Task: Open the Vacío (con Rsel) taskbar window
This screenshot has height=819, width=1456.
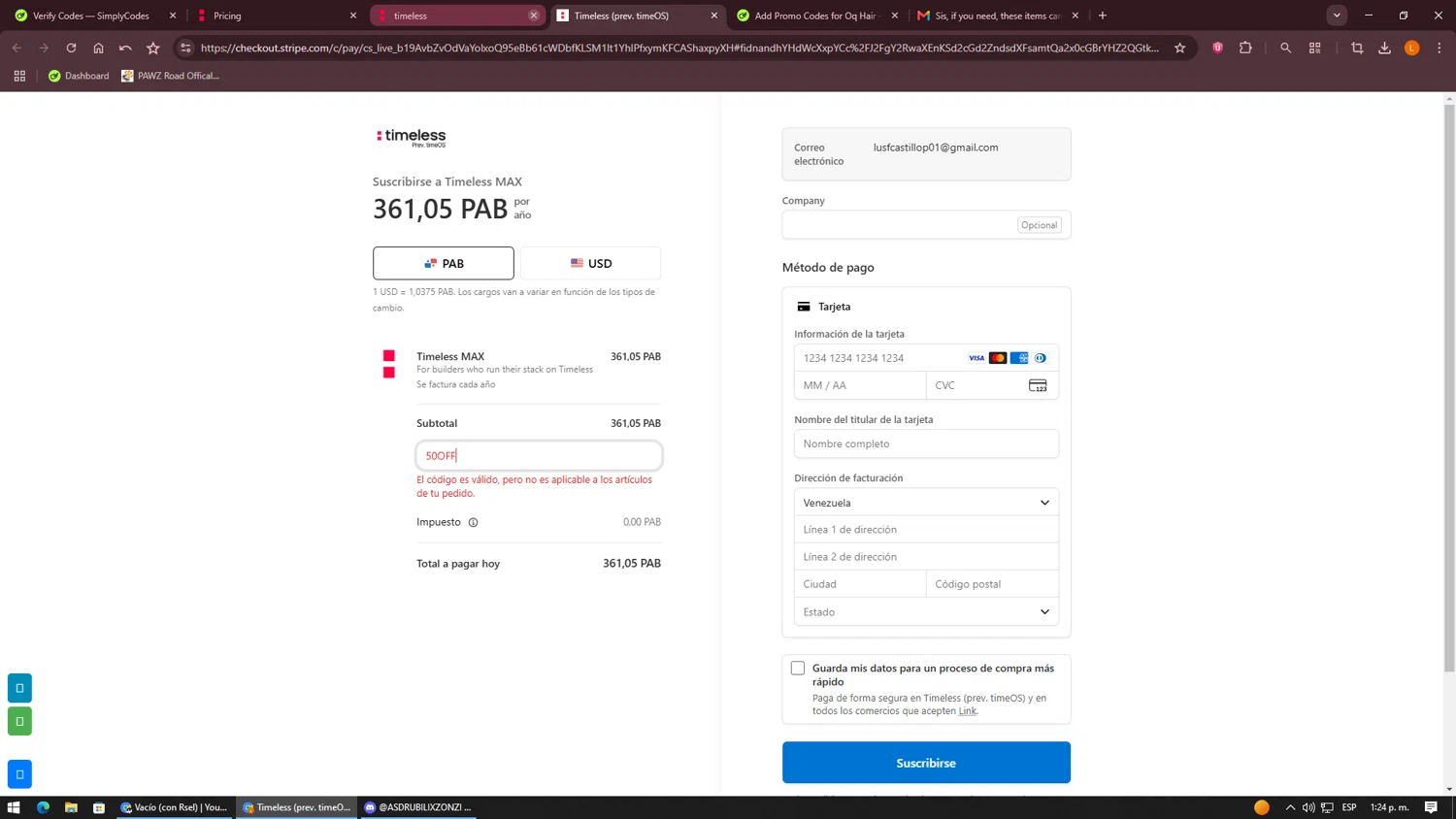Action: click(x=175, y=807)
